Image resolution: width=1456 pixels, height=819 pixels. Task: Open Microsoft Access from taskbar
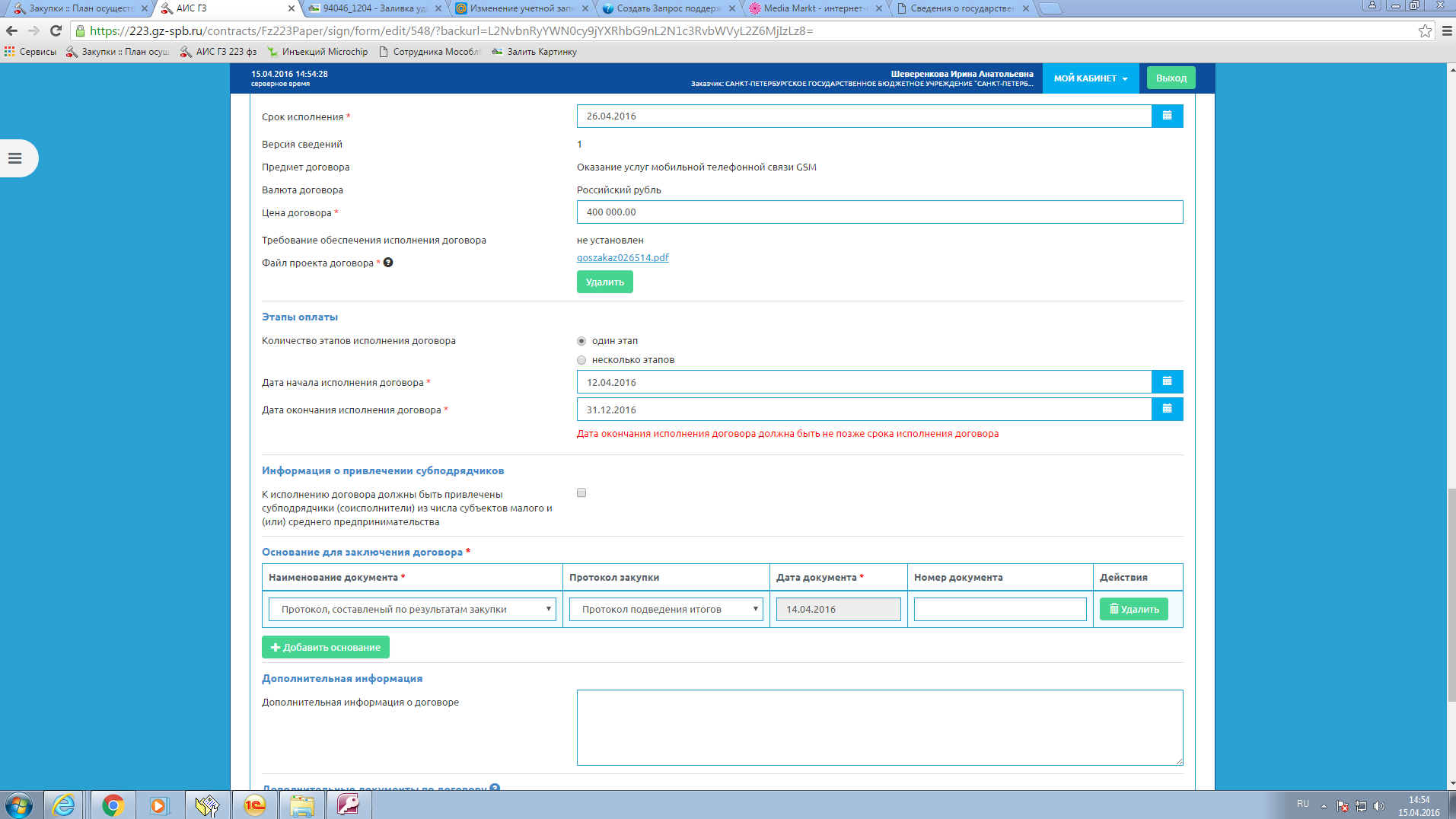click(349, 805)
